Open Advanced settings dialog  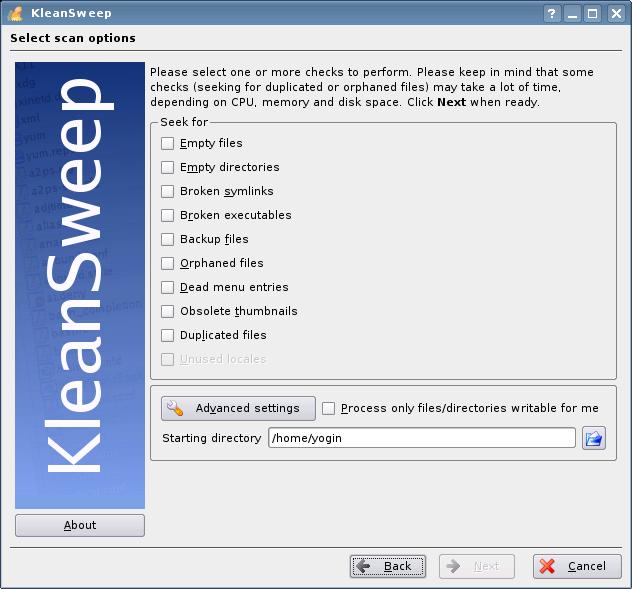238,408
